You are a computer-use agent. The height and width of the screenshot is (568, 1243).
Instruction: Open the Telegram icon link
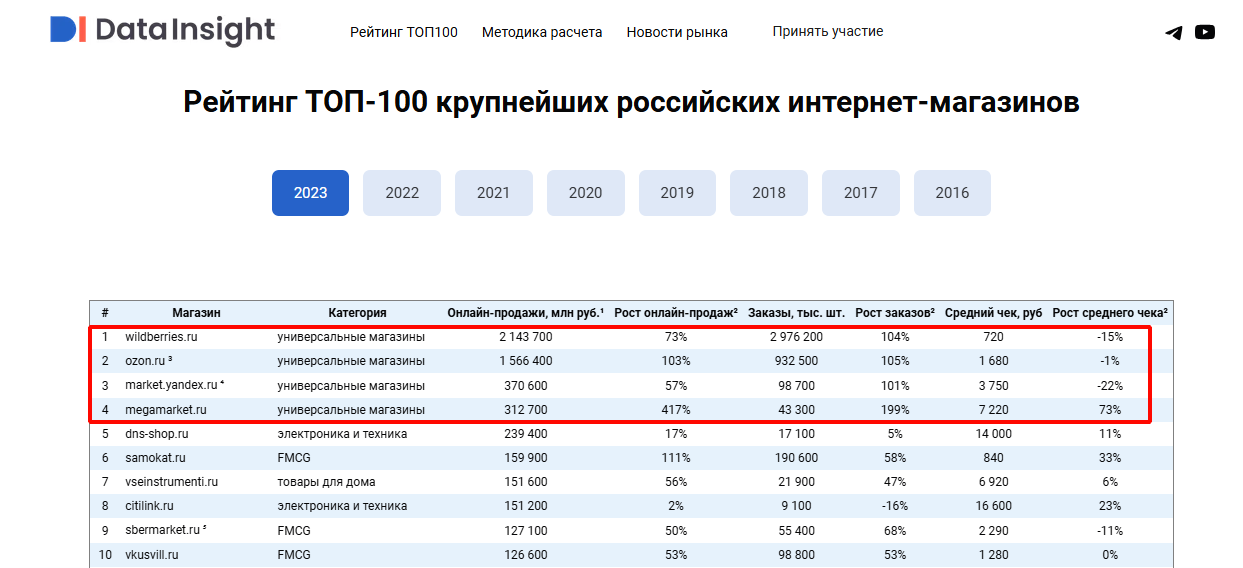(1174, 32)
